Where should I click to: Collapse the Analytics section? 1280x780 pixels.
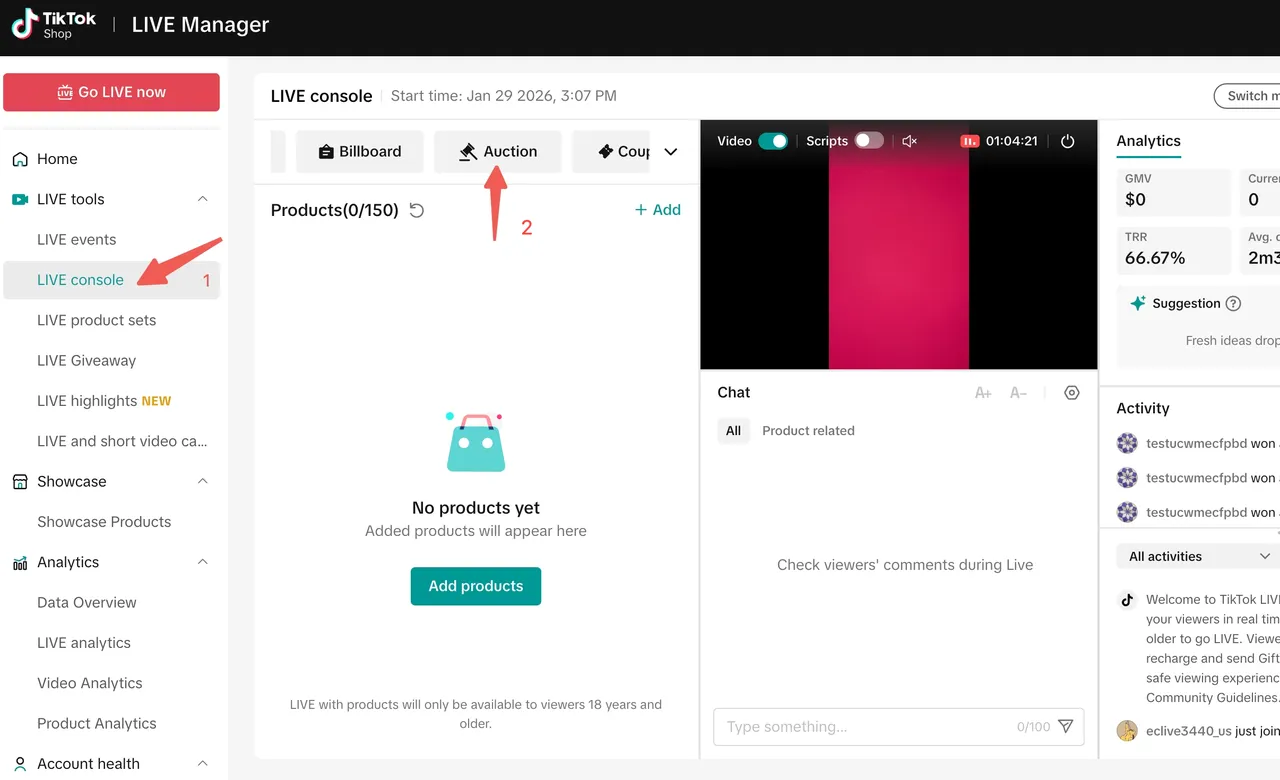tap(203, 562)
